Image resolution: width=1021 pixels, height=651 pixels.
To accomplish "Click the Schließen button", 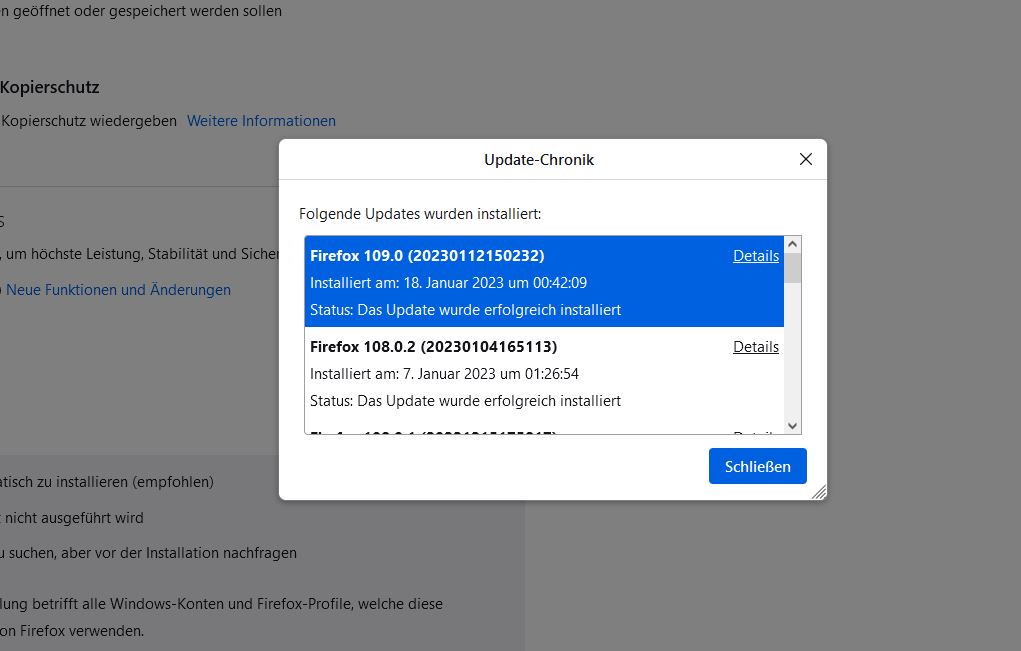I will tap(757, 466).
